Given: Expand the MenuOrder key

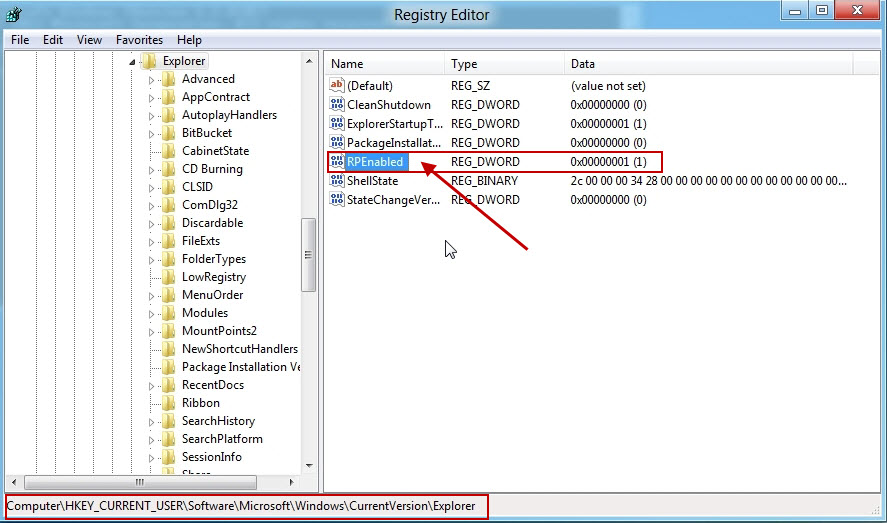Looking at the screenshot, I should [151, 296].
